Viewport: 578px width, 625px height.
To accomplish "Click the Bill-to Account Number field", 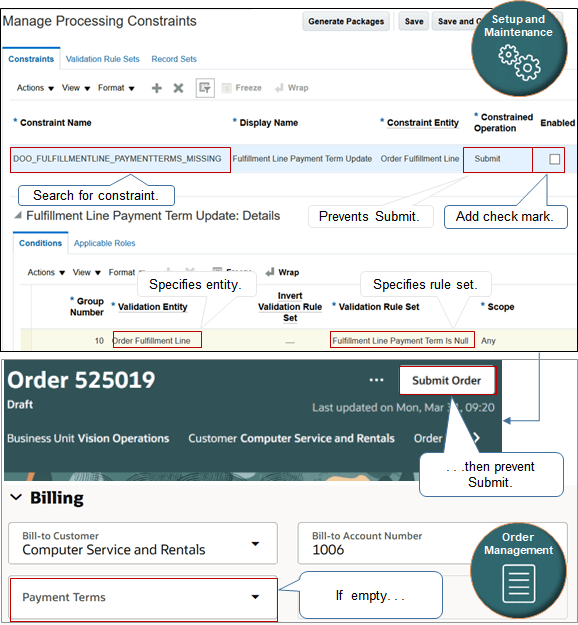I will 432,544.
